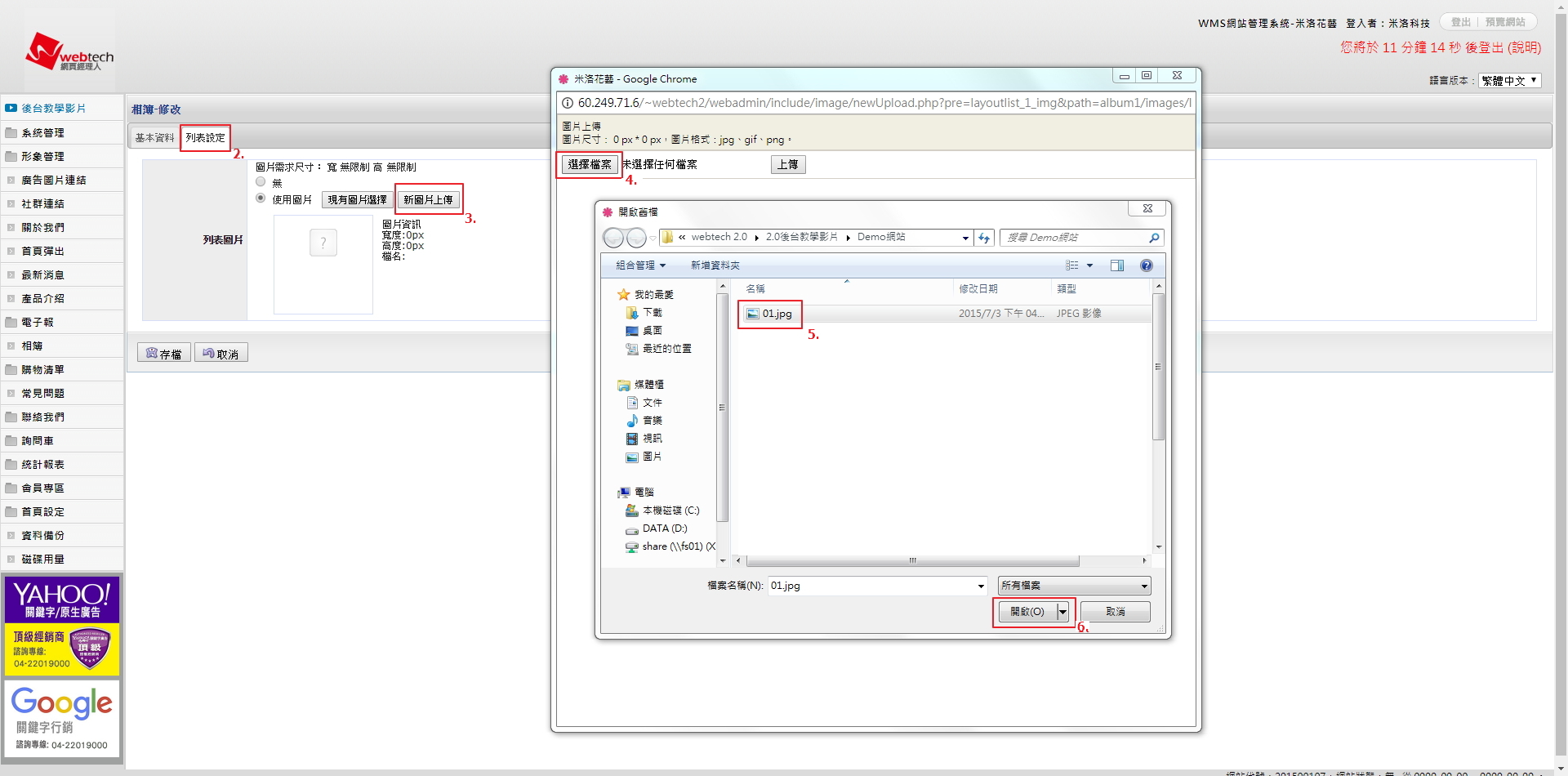1568x776 pixels.
Task: Expand the 所有檔案 file type dropdown
Action: click(1074, 586)
